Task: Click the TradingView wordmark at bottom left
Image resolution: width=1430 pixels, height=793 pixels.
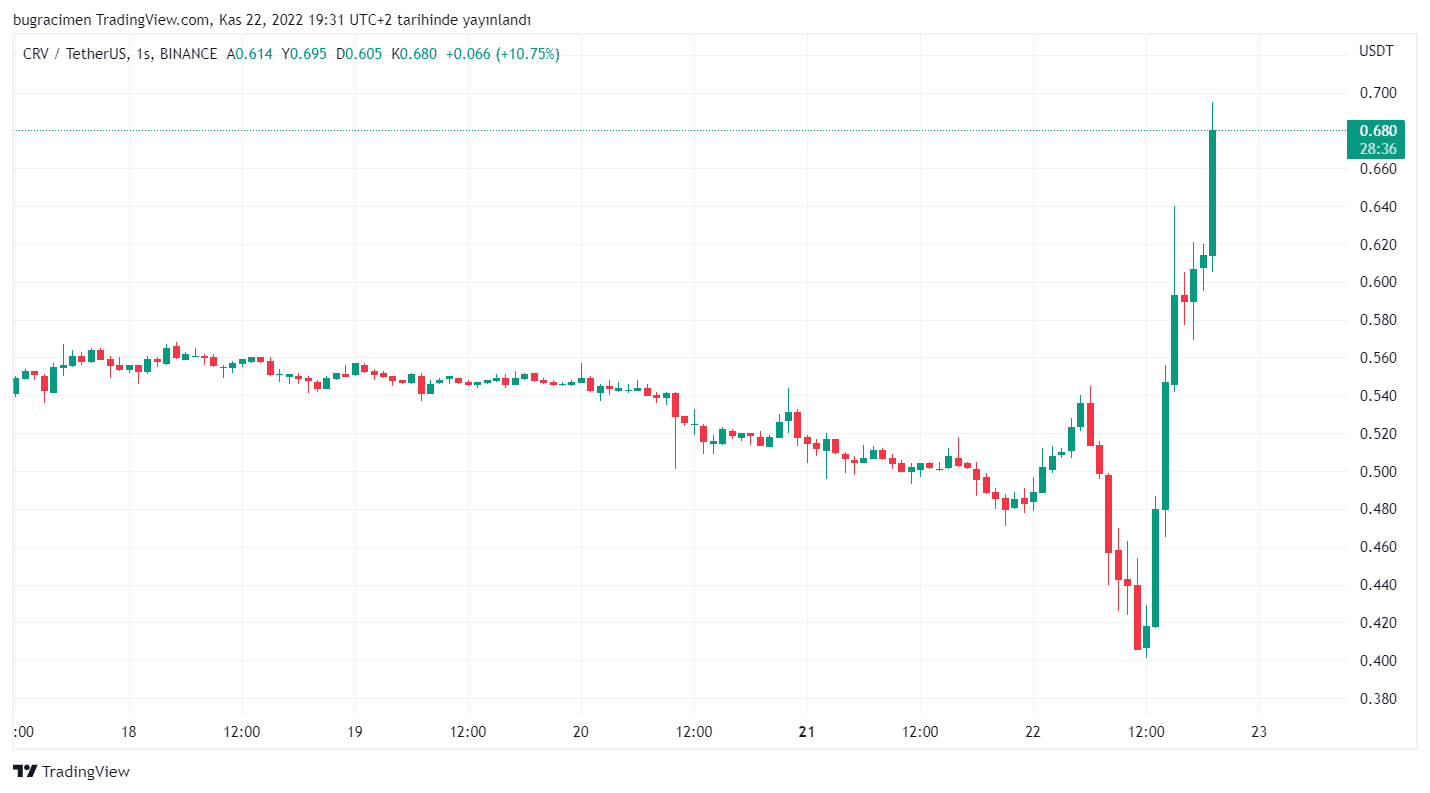Action: [x=86, y=771]
